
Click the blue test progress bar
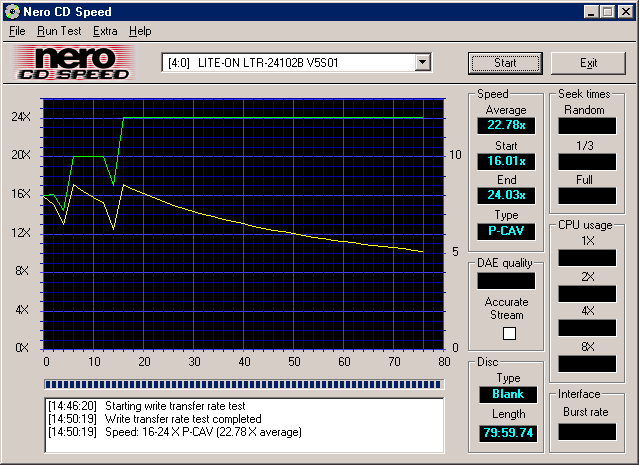[243, 384]
